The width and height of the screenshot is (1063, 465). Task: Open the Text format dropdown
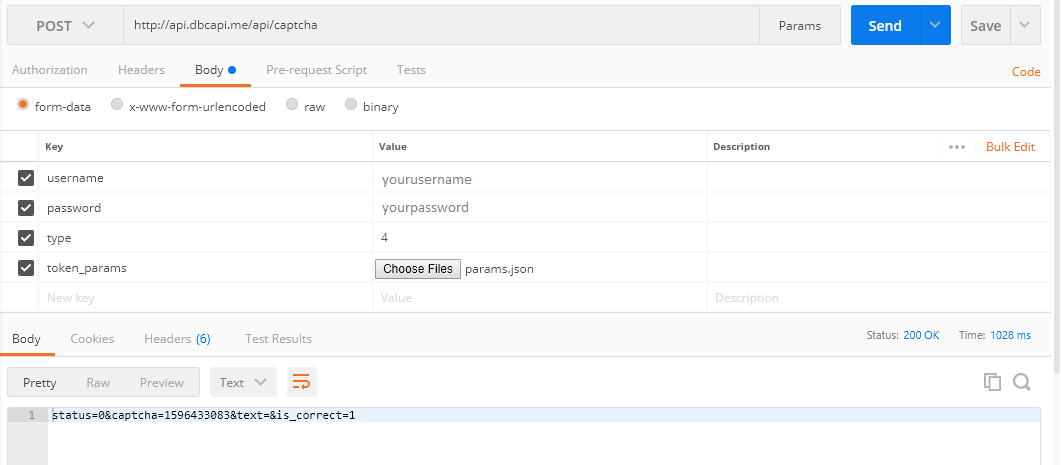243,382
